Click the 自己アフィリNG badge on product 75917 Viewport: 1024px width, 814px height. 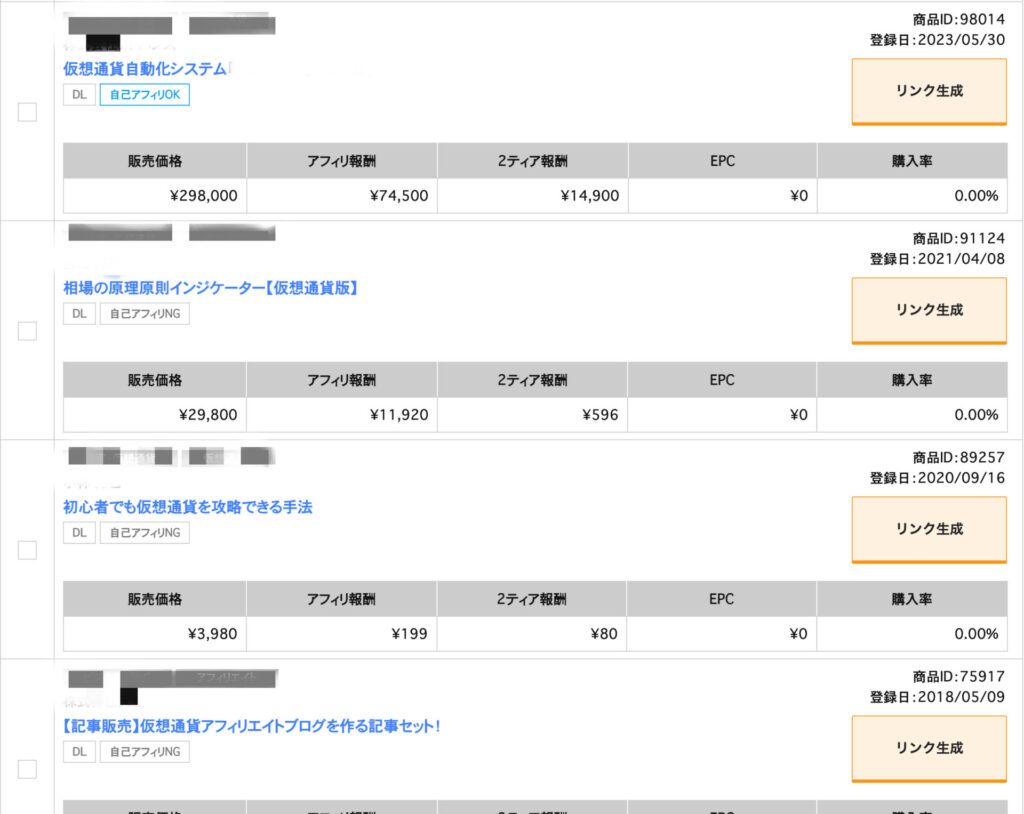pos(144,751)
